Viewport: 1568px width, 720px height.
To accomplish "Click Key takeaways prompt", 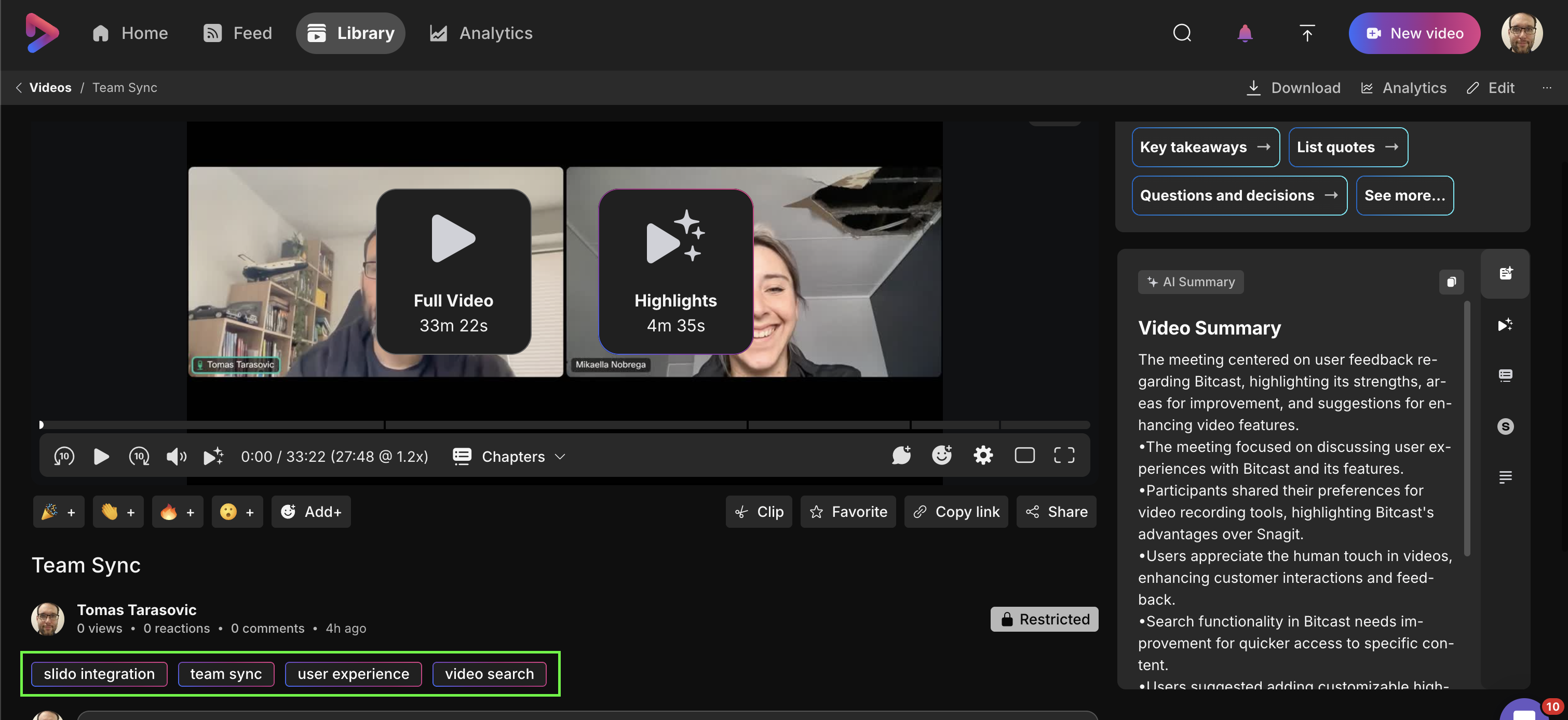I will pos(1205,147).
